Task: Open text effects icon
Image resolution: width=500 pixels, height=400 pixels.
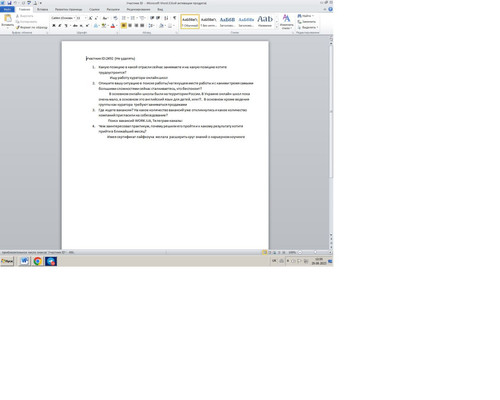Action: point(96,26)
